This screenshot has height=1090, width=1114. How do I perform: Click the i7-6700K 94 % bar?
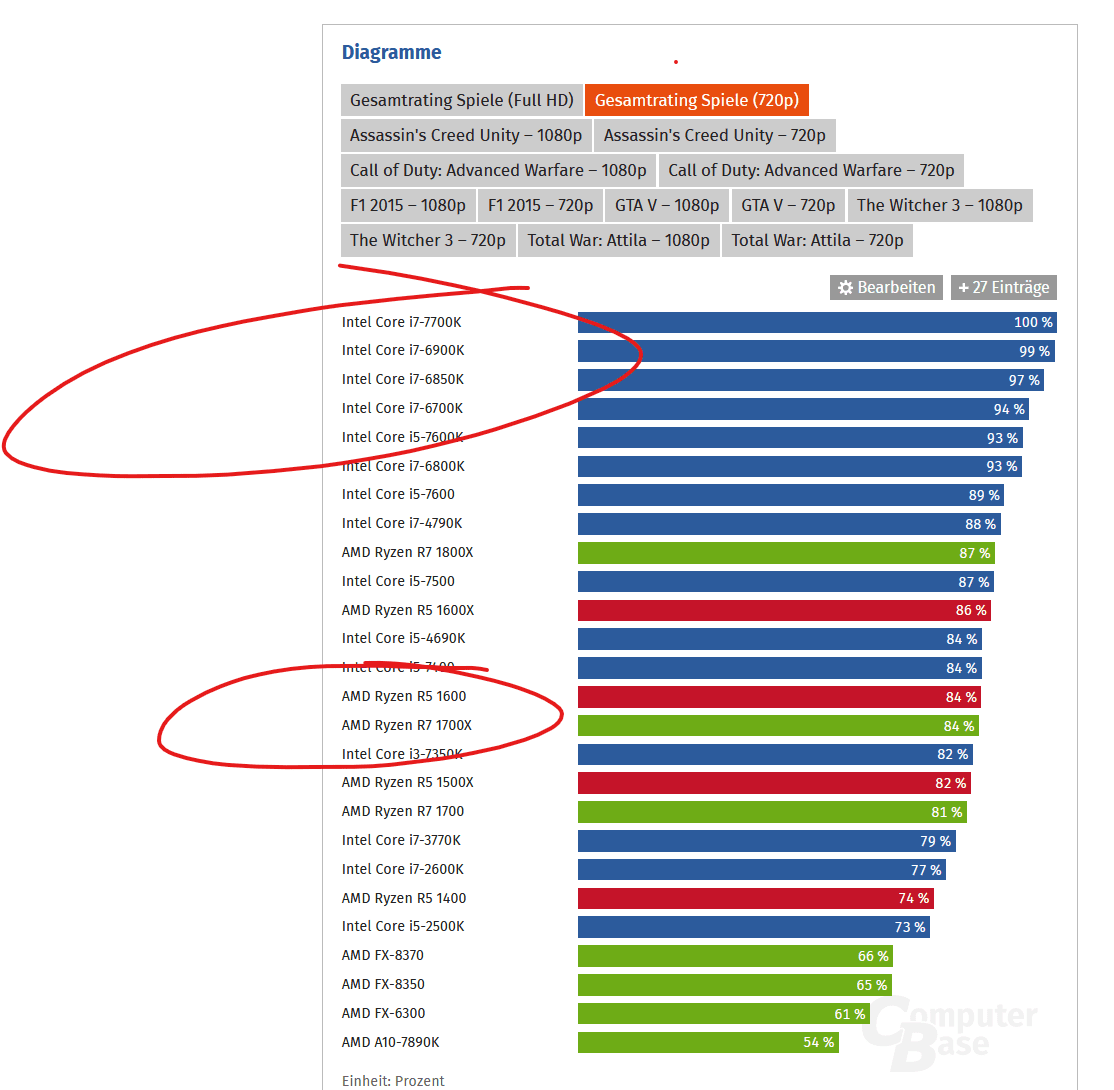[x=803, y=409]
